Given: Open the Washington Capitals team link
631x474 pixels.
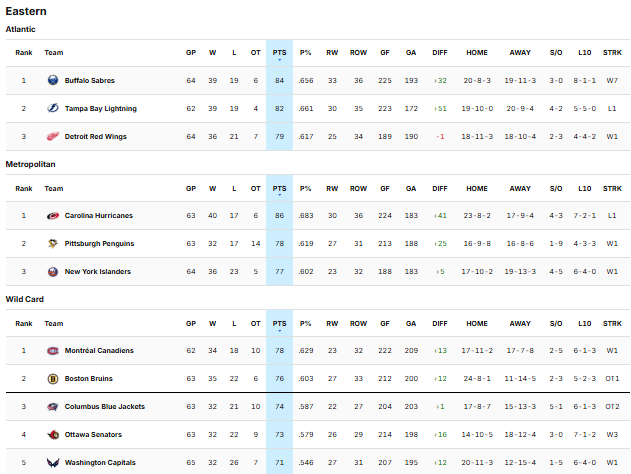Looking at the screenshot, I should pyautogui.click(x=100, y=463).
